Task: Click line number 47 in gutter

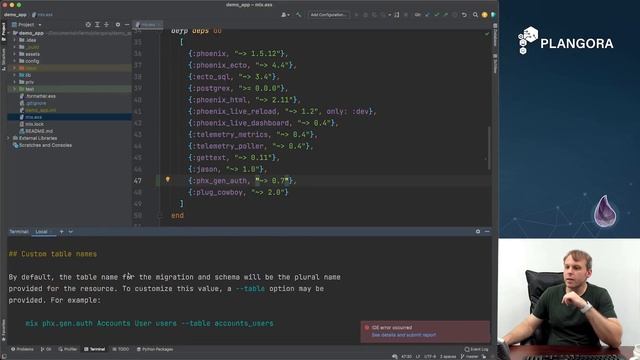Action: click(138, 180)
